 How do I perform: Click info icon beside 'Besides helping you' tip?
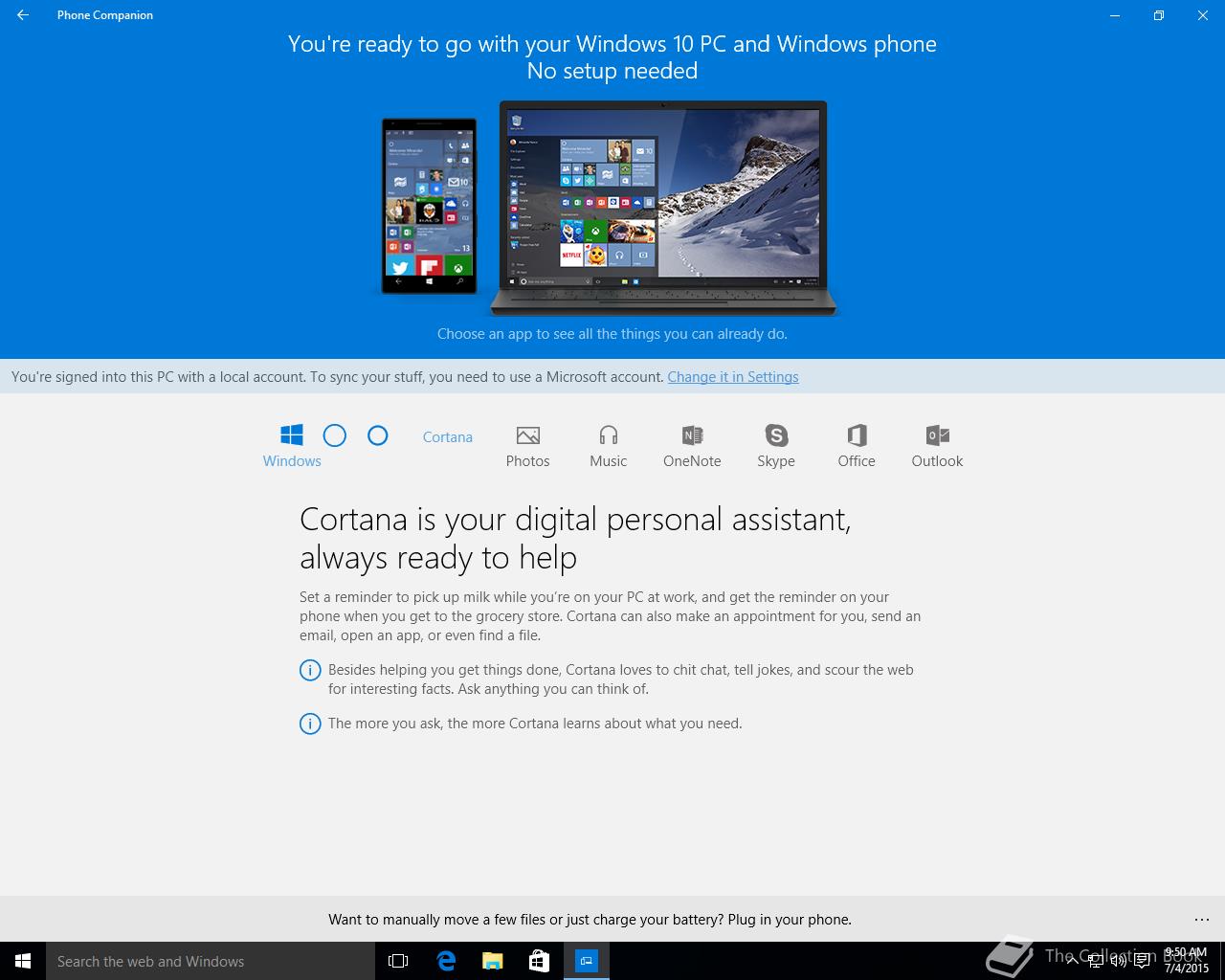310,671
